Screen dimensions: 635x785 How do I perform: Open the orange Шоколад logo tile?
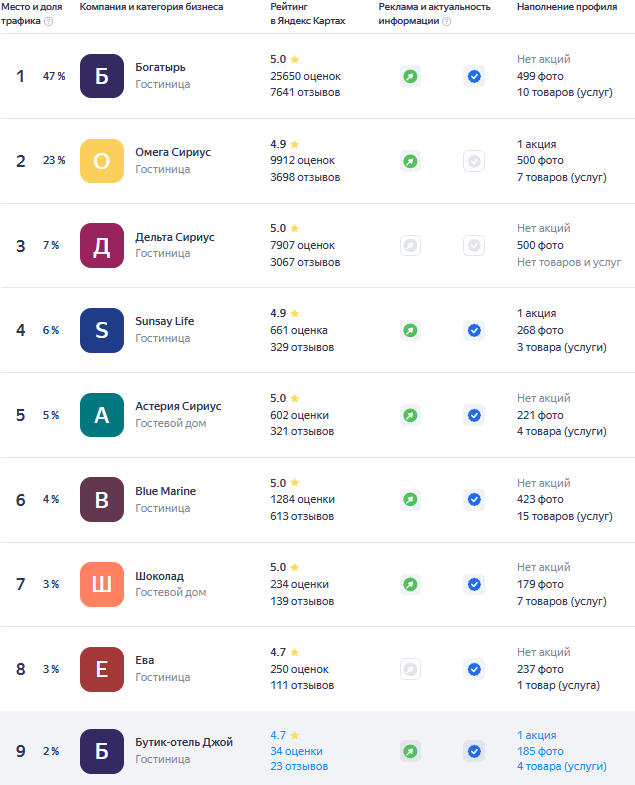102,584
